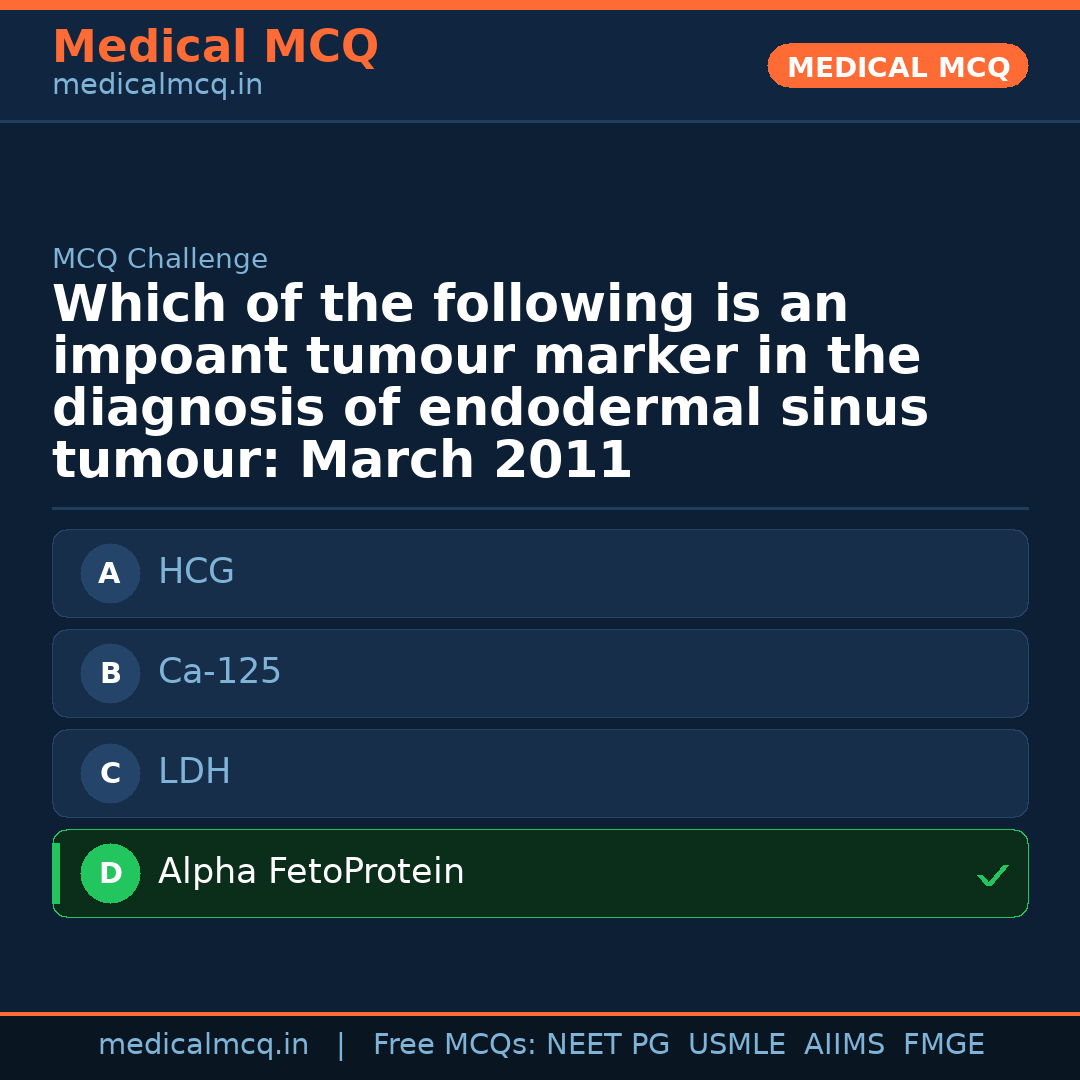Expand the Alpha FetoProtein answer row

pos(540,873)
